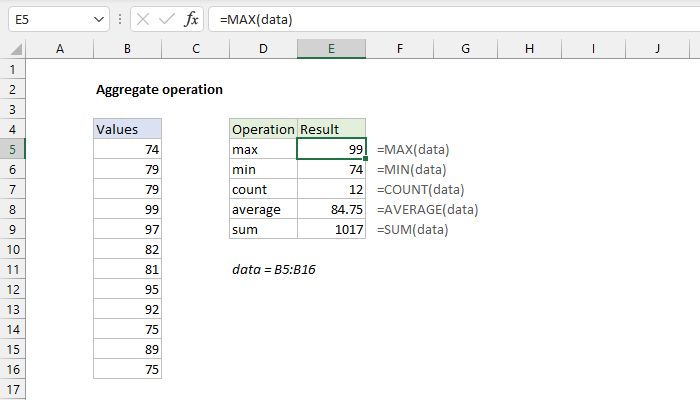Select column H header
The height and width of the screenshot is (400, 700).
point(529,49)
